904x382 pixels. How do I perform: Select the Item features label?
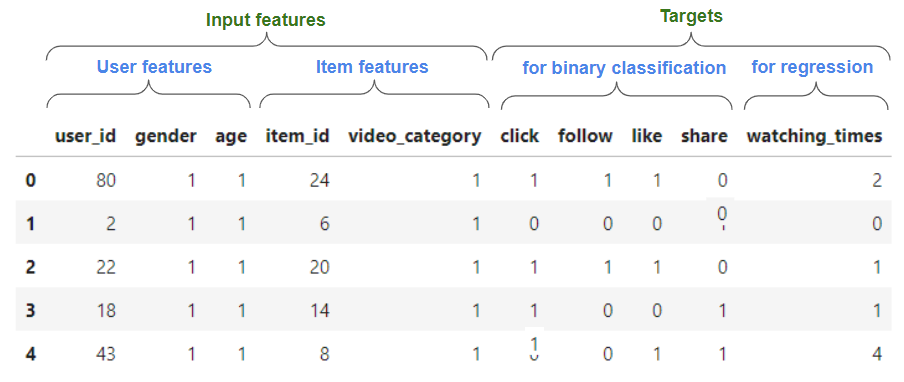coord(372,67)
